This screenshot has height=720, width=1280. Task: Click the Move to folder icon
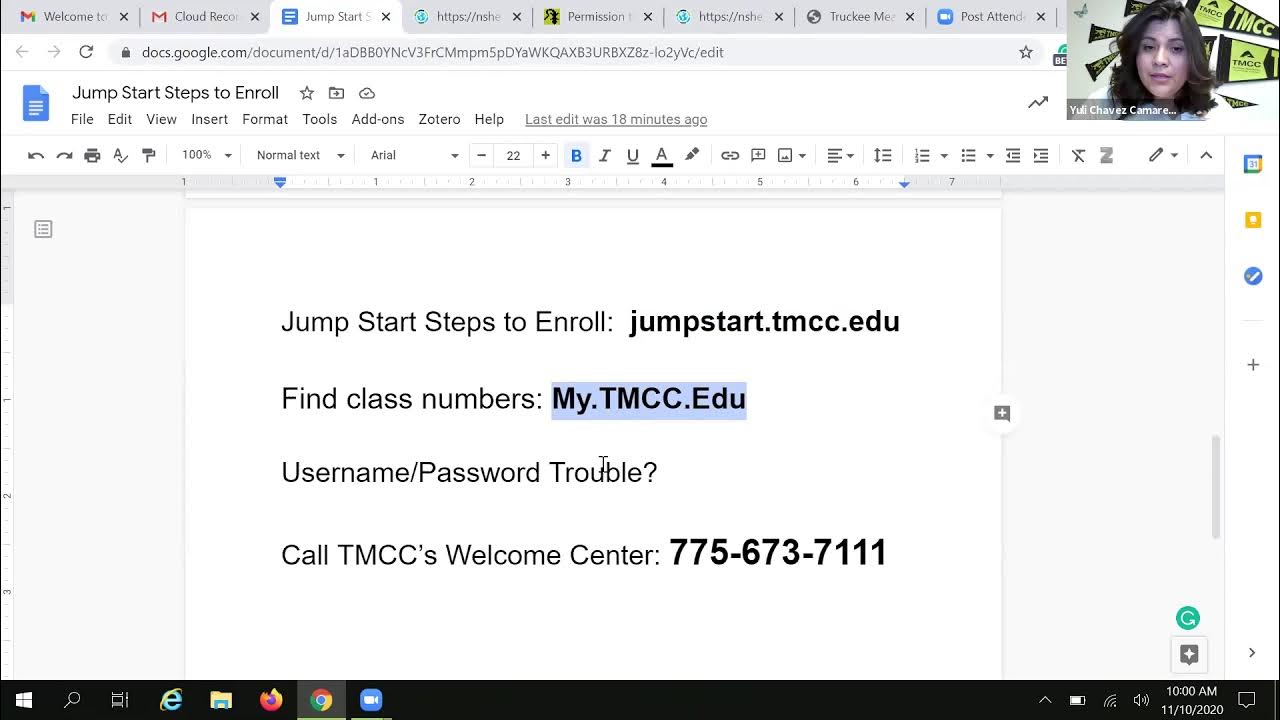tap(336, 93)
